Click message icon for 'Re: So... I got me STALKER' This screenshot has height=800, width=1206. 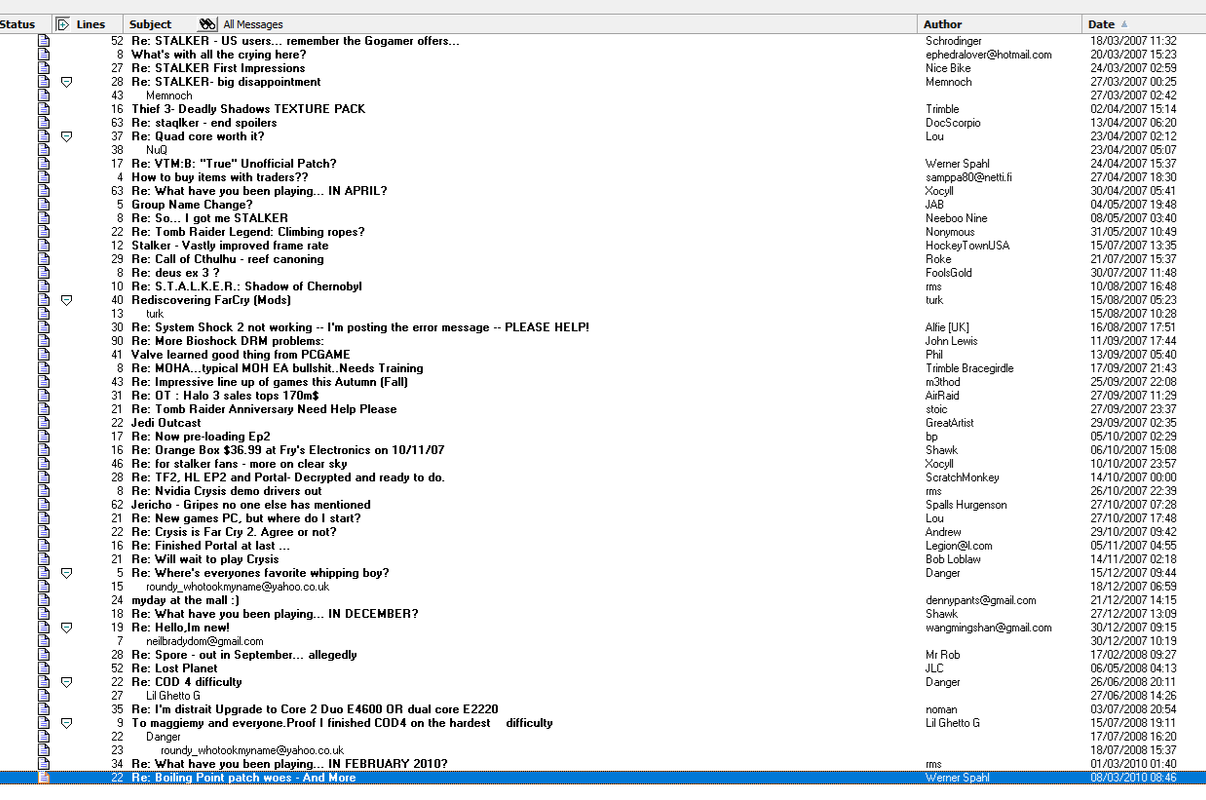point(43,218)
